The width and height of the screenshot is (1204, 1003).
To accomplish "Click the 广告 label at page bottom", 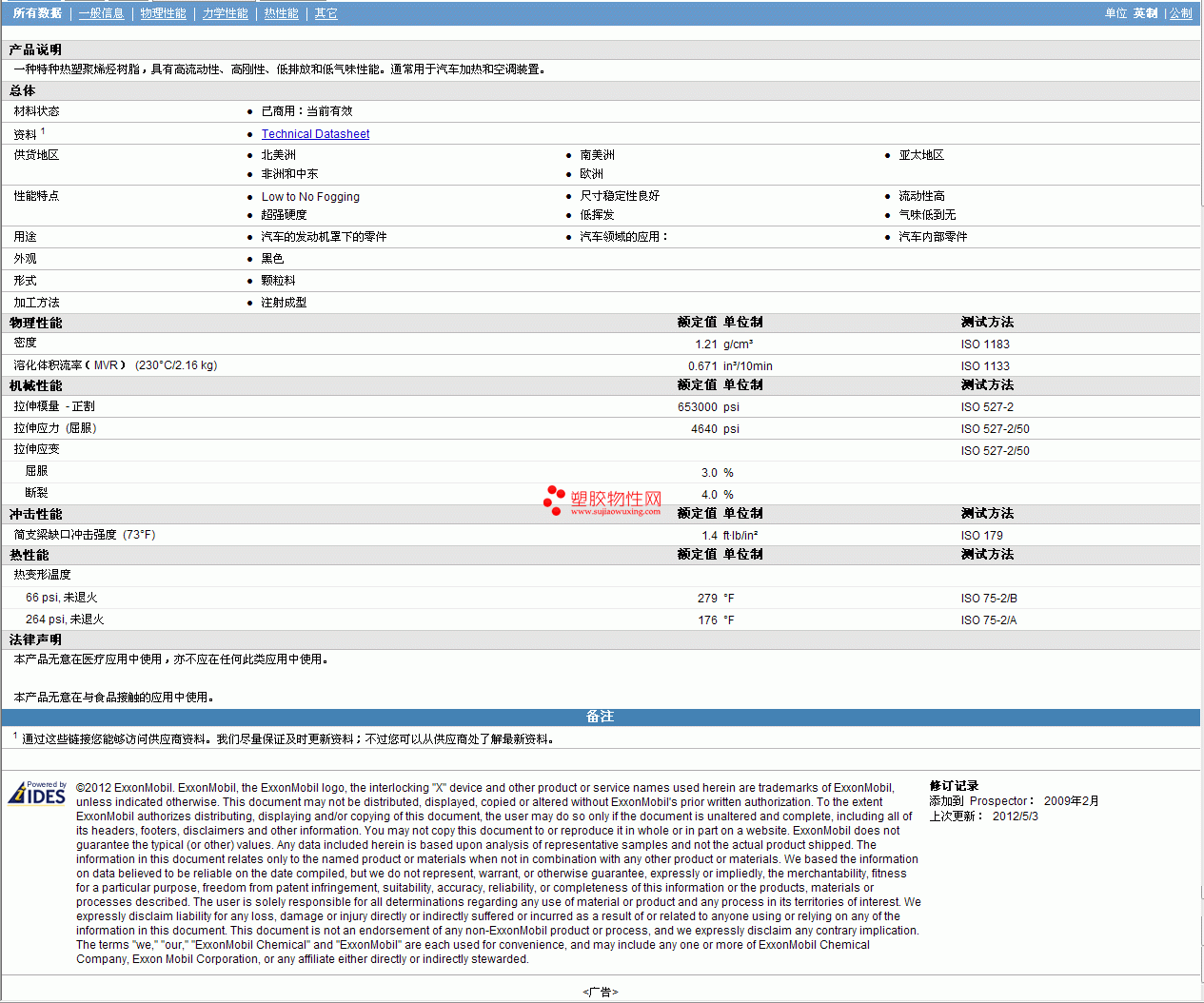I will pos(600,992).
